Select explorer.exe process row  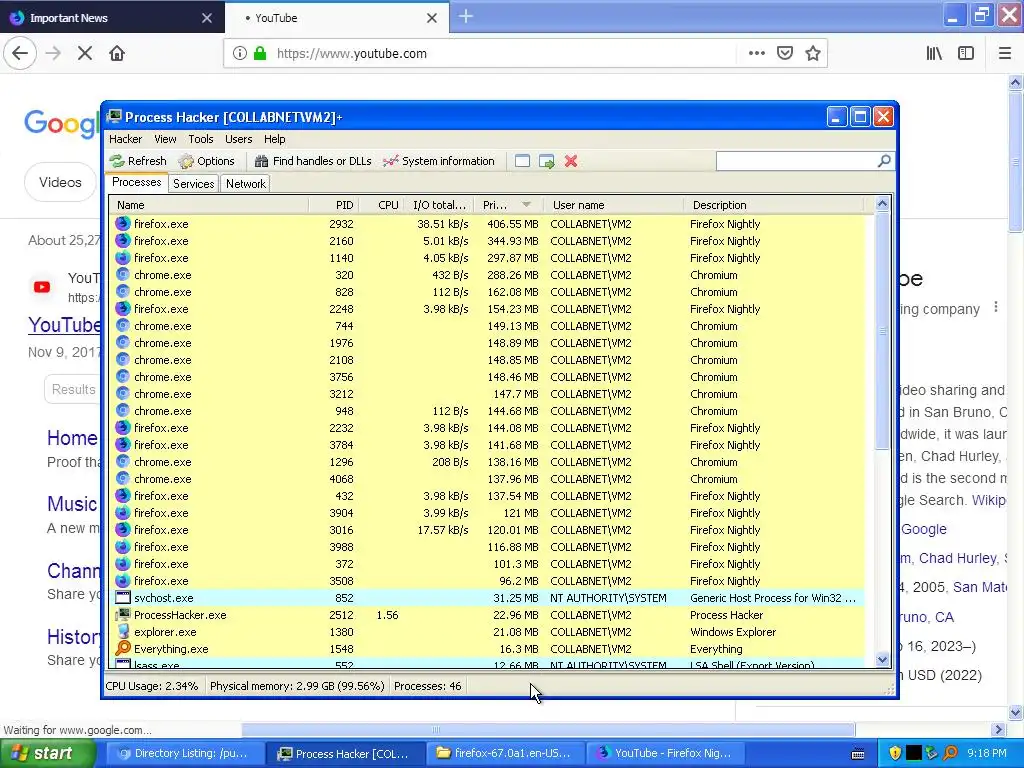tap(487, 632)
